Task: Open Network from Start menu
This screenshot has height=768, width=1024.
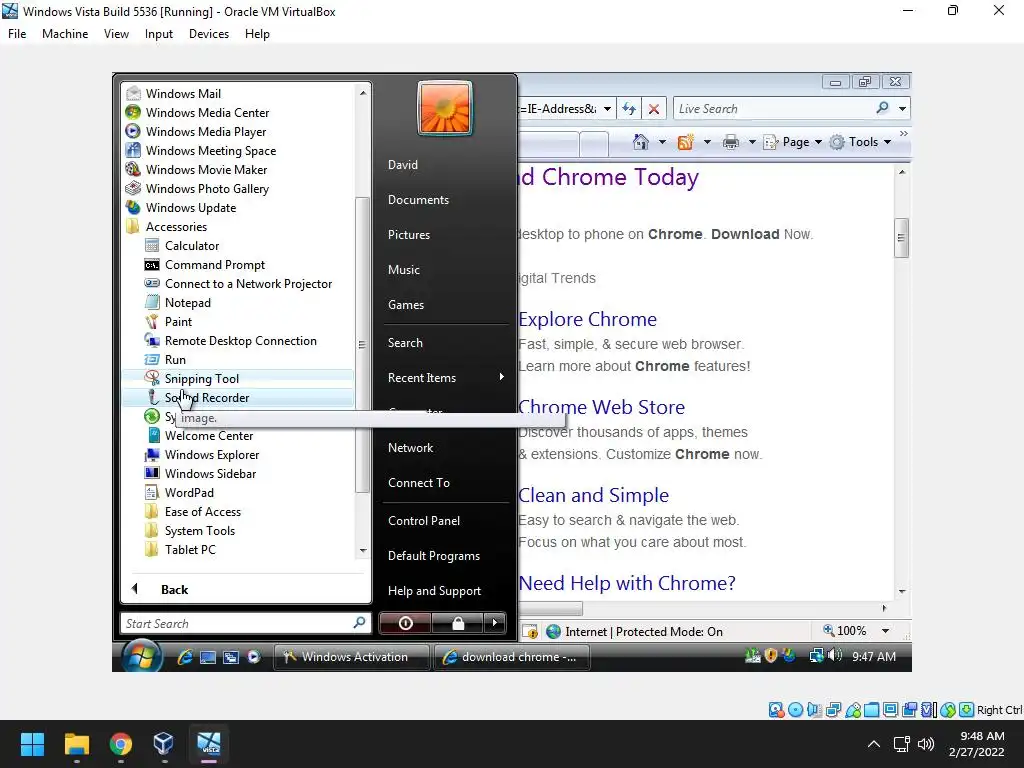Action: 410,448
